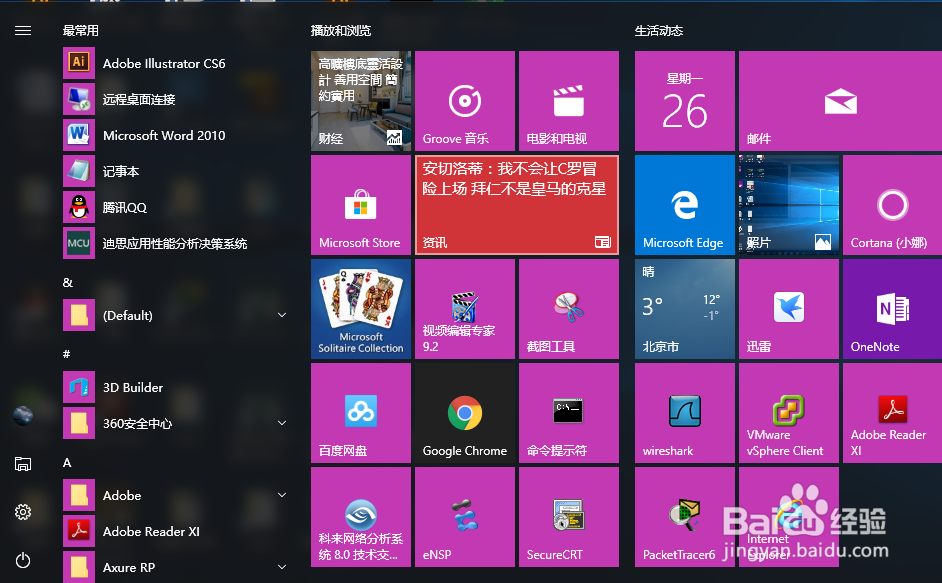Open the SecureCRT tile
Viewport: 942px width, 583px height.
tap(569, 517)
